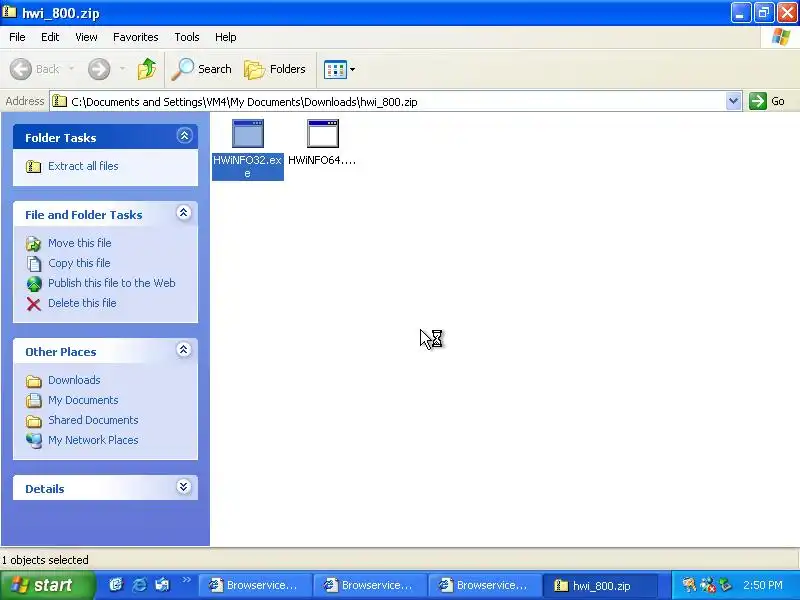This screenshot has height=600, width=800.
Task: Click the HWiNFO32.exe file name label
Action: click(247, 166)
